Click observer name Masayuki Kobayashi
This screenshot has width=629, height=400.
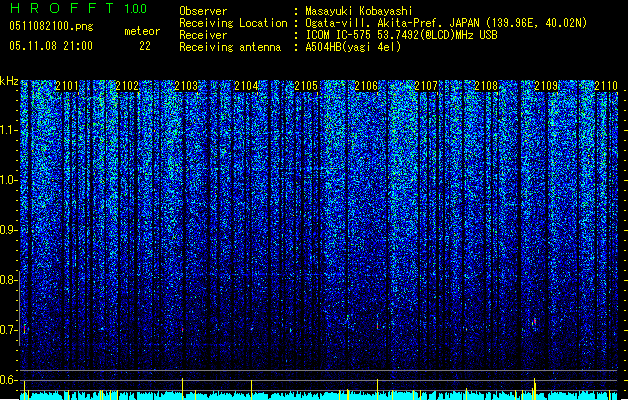[x=359, y=11]
